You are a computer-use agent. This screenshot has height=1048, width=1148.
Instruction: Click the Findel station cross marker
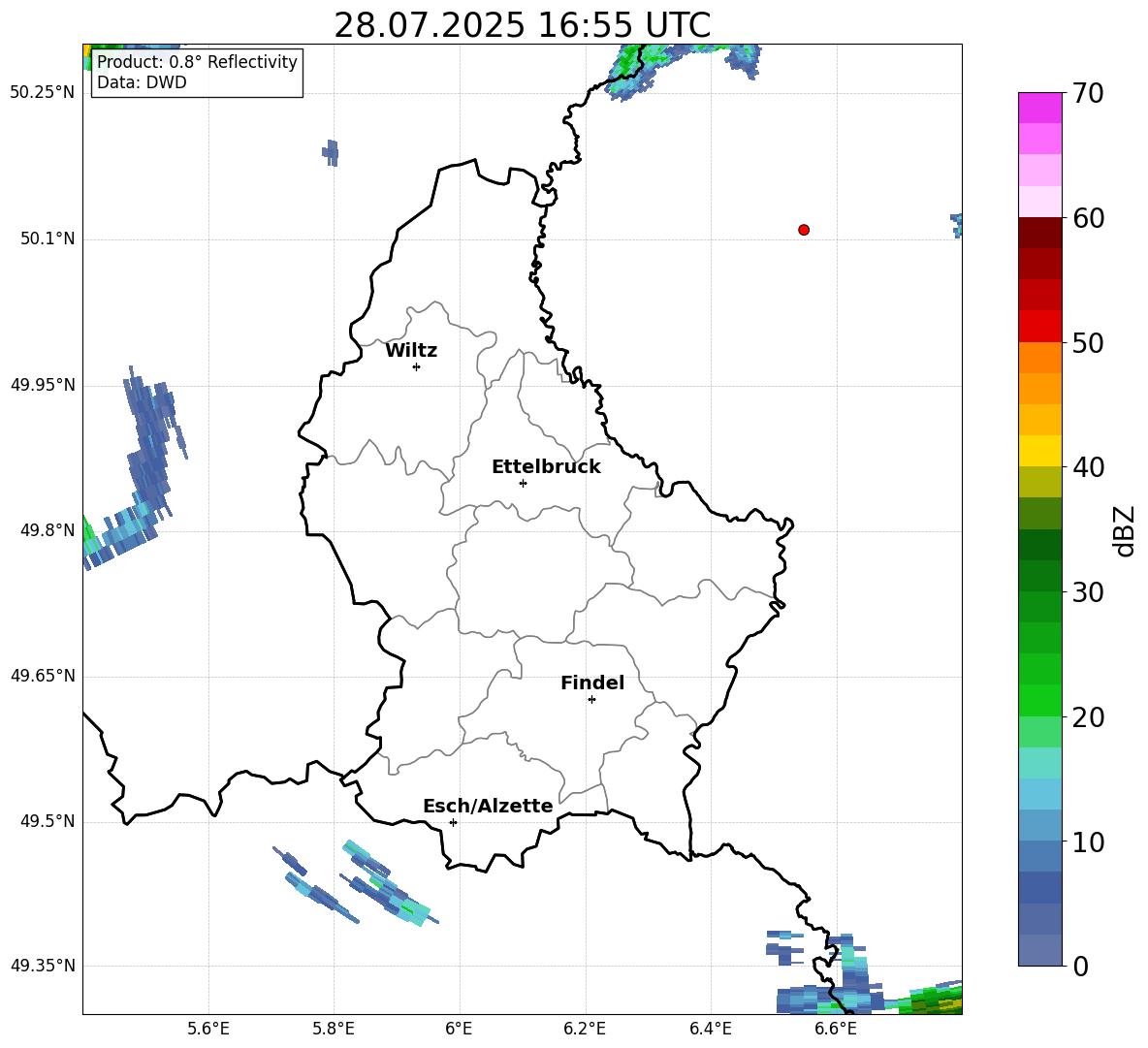point(591,700)
